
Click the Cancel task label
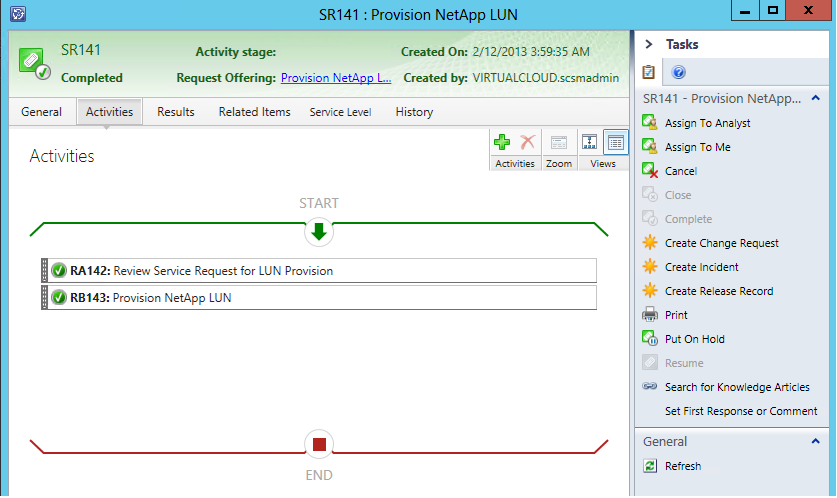(681, 171)
